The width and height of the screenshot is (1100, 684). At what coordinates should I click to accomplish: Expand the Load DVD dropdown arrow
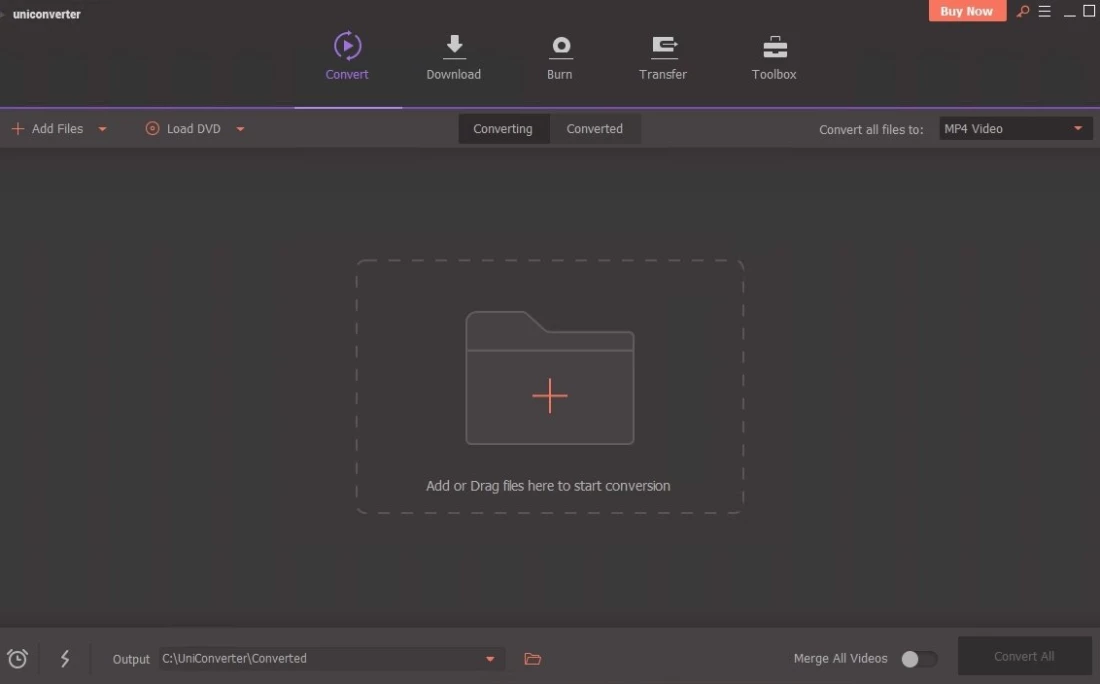240,129
